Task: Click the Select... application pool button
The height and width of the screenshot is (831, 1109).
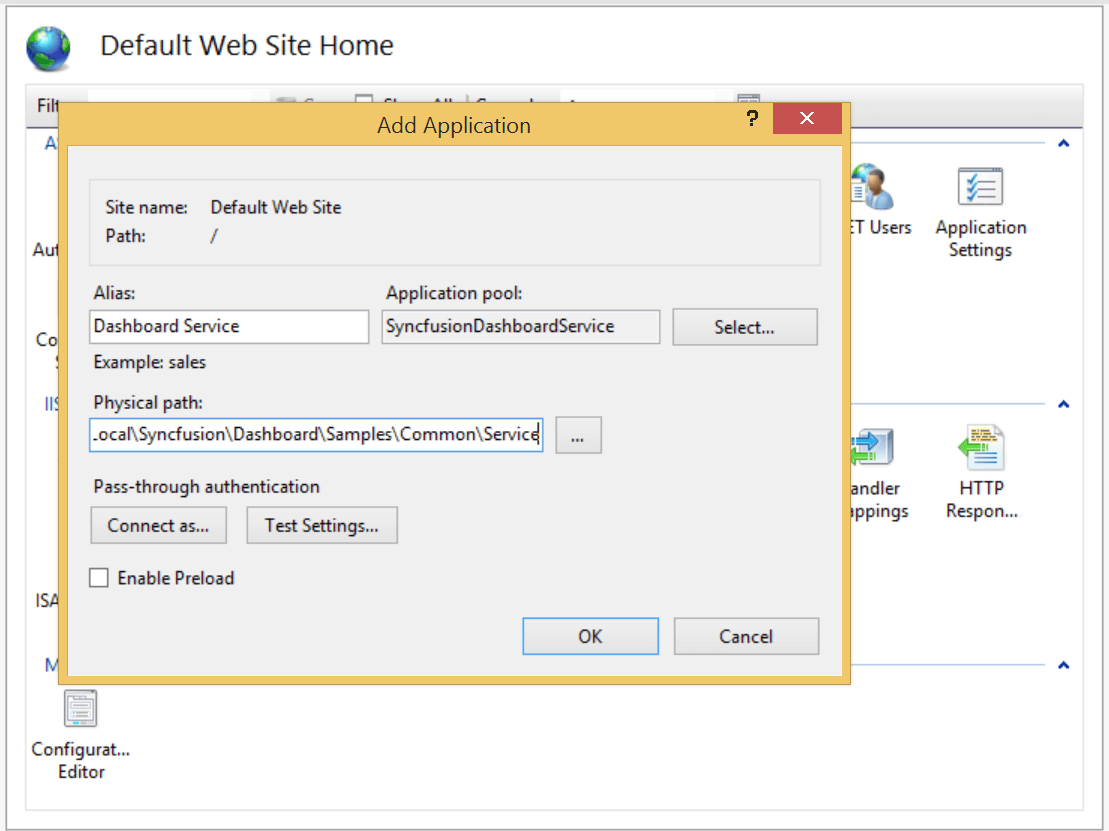Action: [745, 327]
